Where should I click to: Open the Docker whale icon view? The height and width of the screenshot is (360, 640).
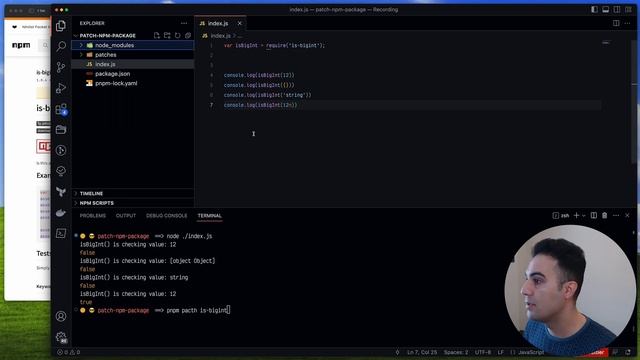[x=61, y=213]
